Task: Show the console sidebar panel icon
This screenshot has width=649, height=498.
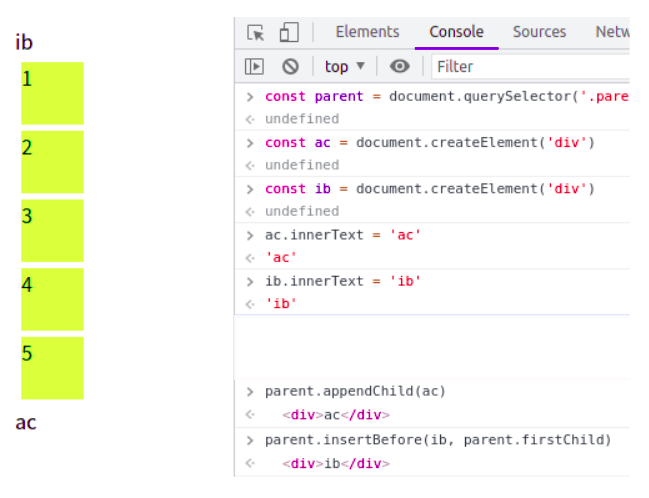Action: 254,67
